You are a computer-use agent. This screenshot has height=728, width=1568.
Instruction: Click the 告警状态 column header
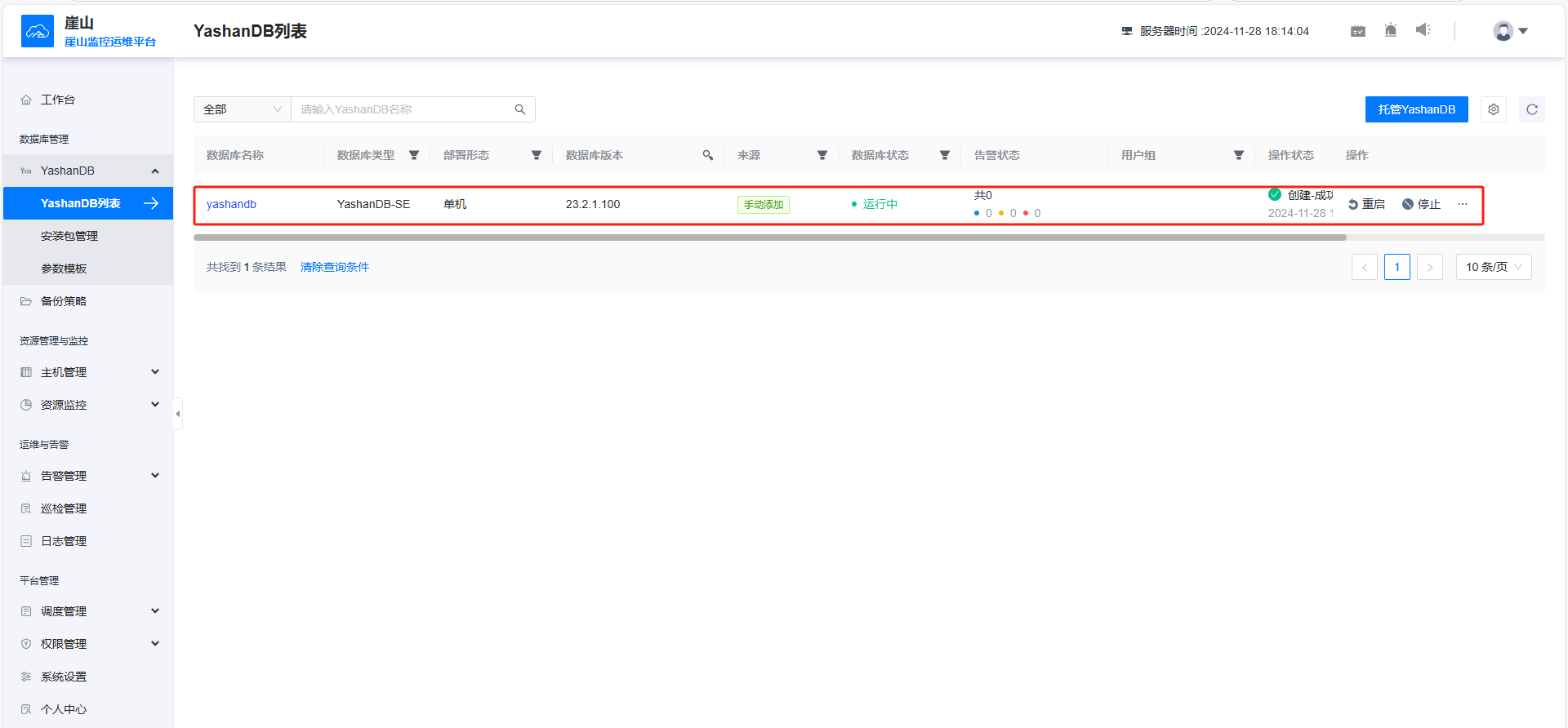997,155
